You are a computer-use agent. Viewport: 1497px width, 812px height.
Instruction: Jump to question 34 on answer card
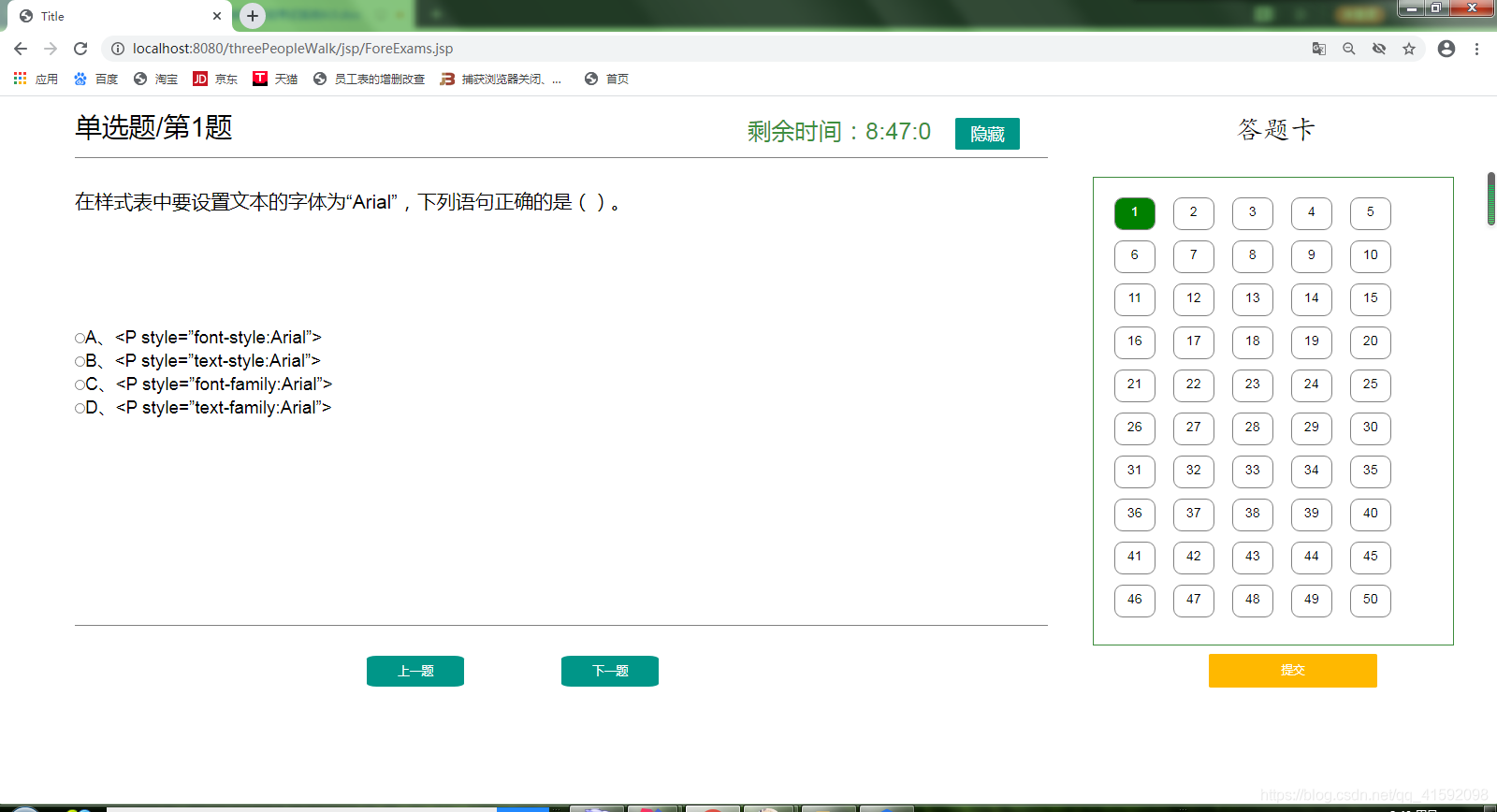click(x=1312, y=471)
